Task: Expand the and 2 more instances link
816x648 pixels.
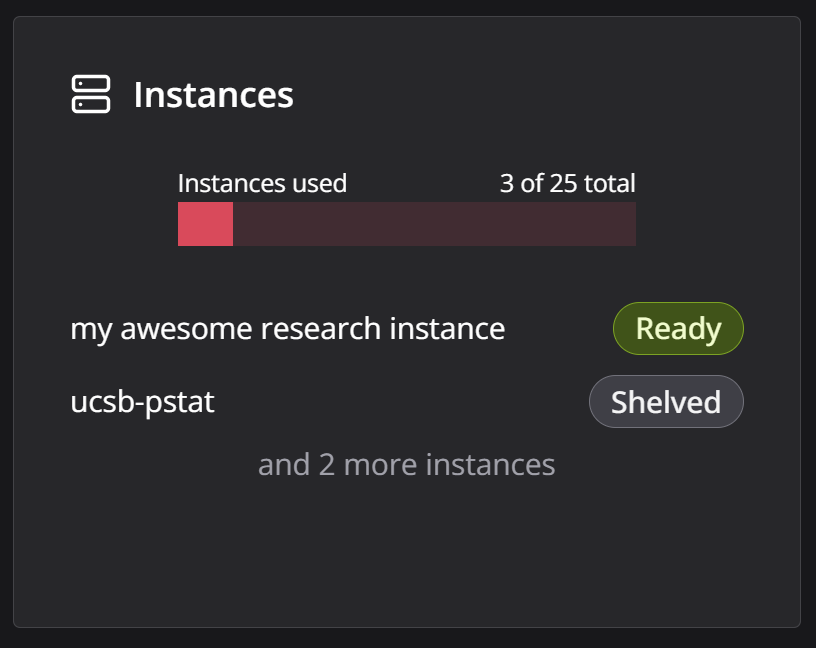Action: [x=406, y=464]
